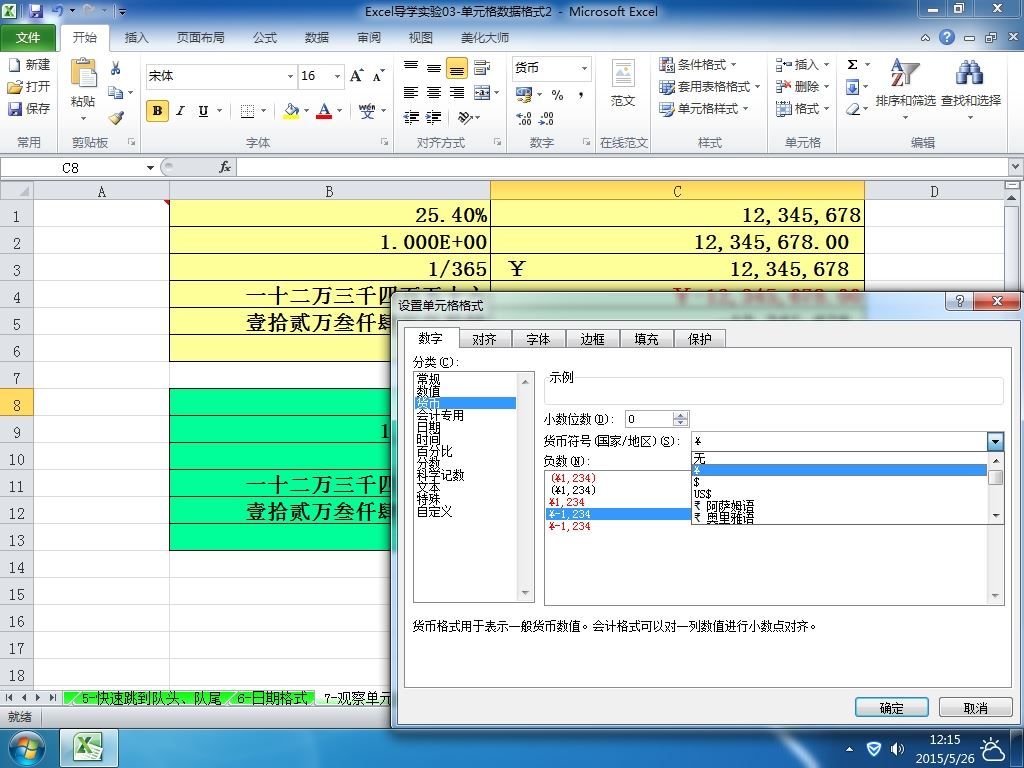
Task: Click the comma style icon
Action: tap(581, 95)
